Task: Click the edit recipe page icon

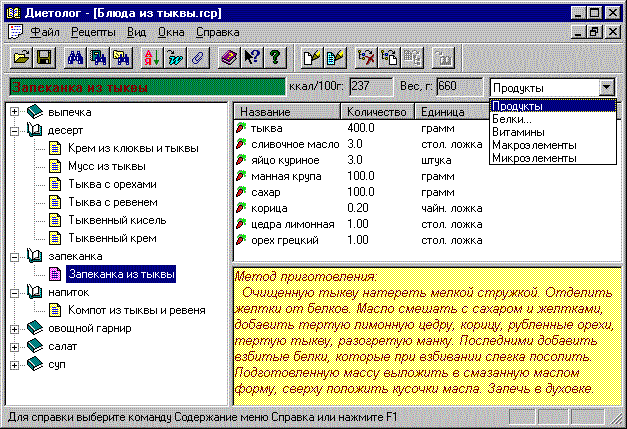Action: [x=335, y=58]
